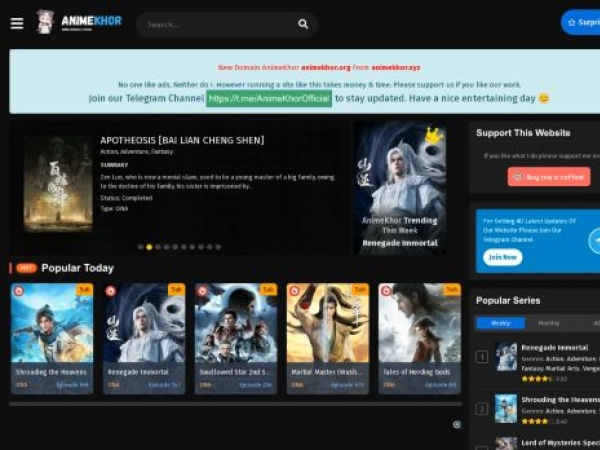600x450 pixels.
Task: Click play icon on Martial Master card
Action: [x=294, y=291]
